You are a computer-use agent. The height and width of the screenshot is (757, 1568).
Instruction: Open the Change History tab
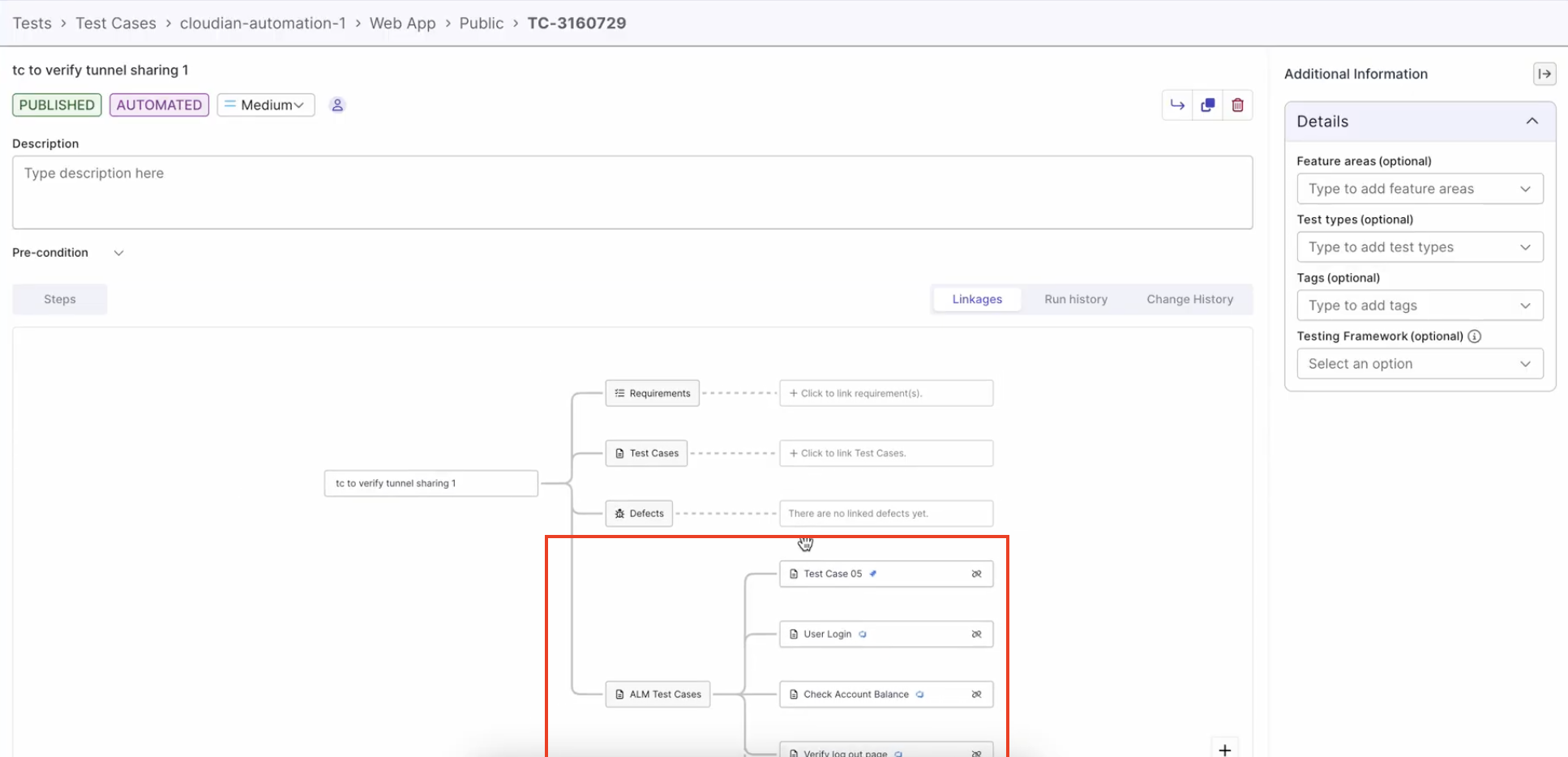coord(1189,299)
